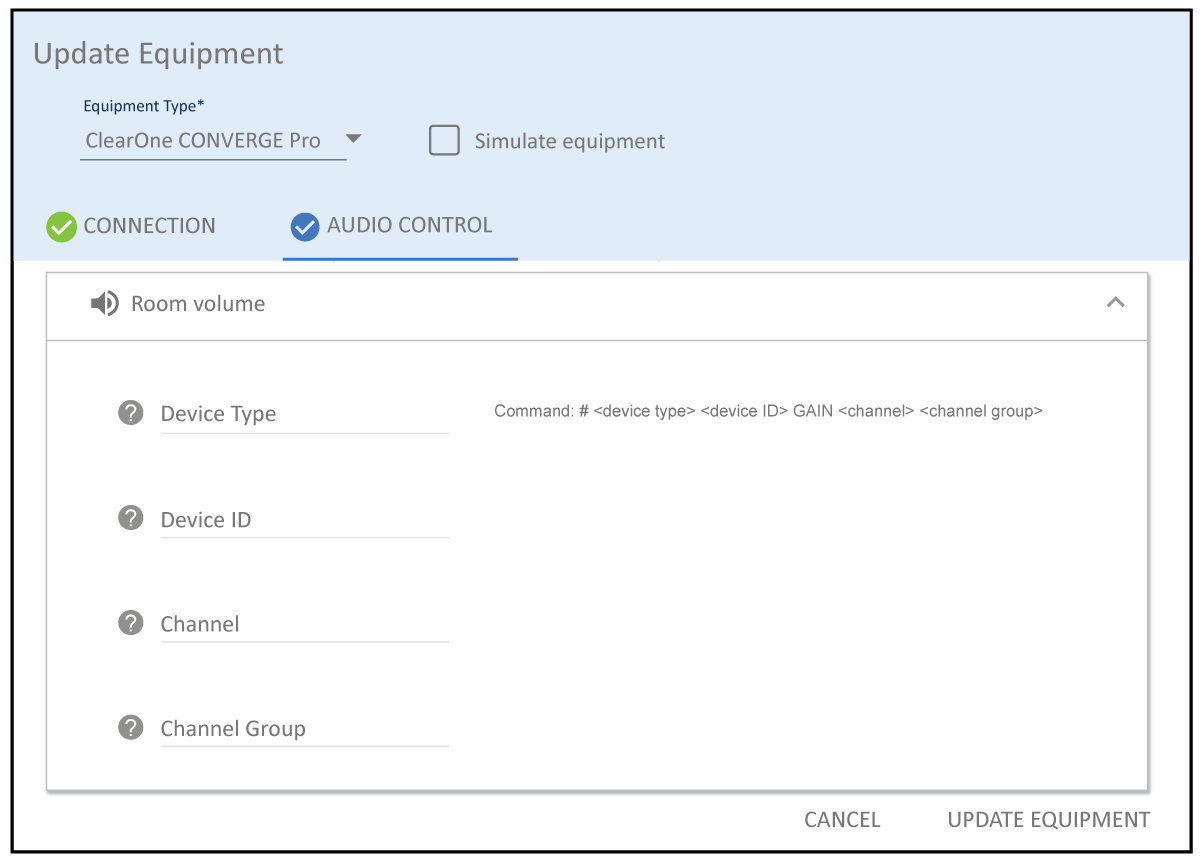Enable the Simulate equipment checkbox

(x=444, y=141)
